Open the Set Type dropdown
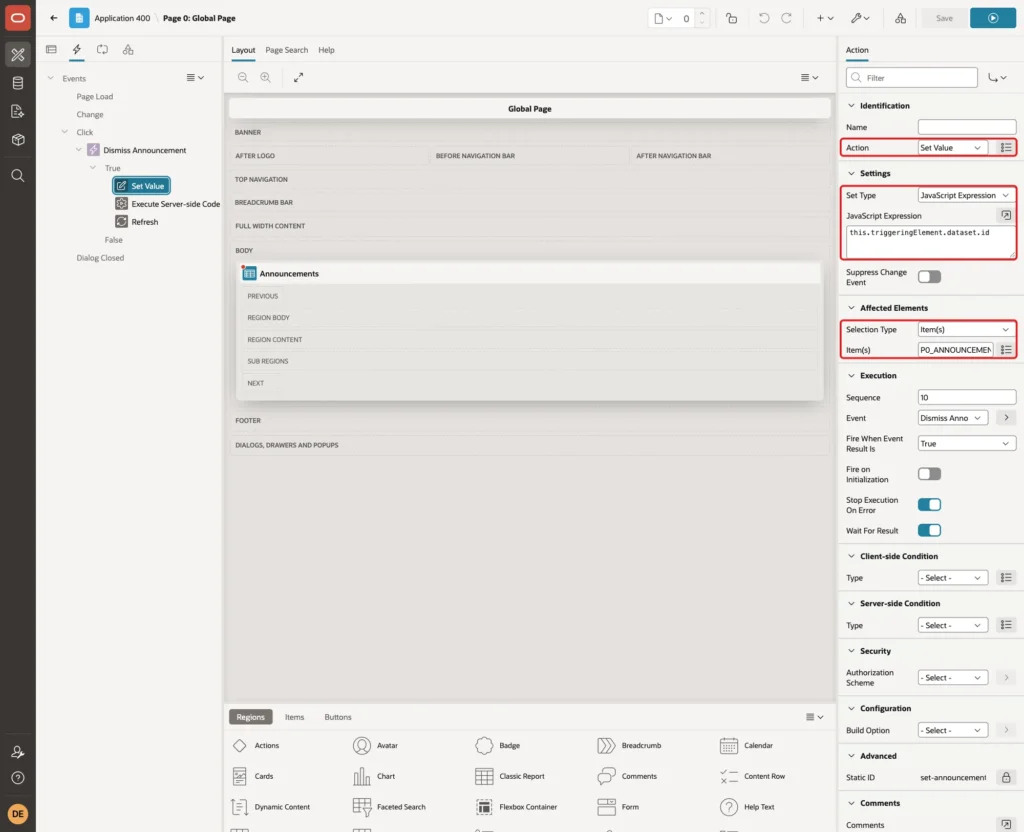 click(967, 195)
